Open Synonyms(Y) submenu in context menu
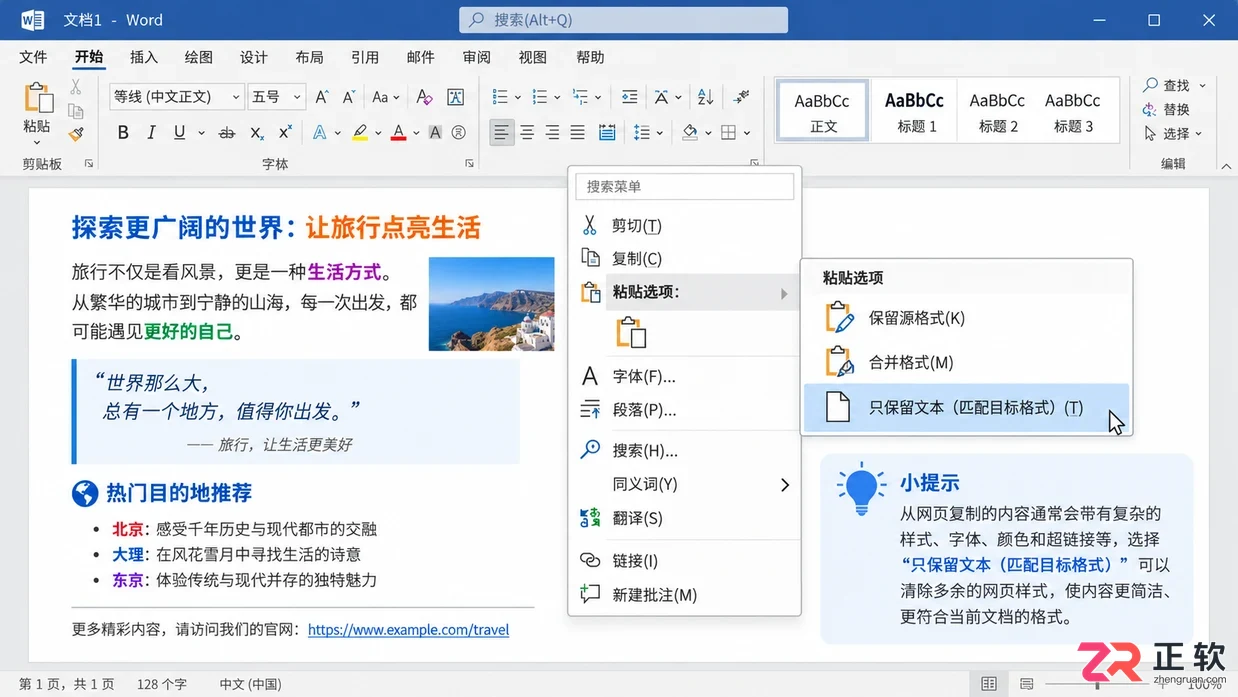Viewport: 1238px width, 697px height. tap(685, 484)
